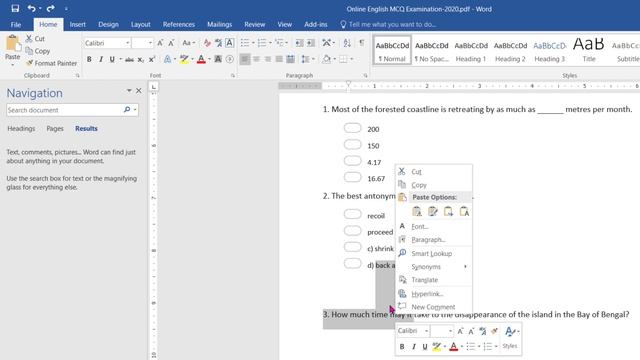Toggle underline in the ribbon Font group

coord(112,60)
